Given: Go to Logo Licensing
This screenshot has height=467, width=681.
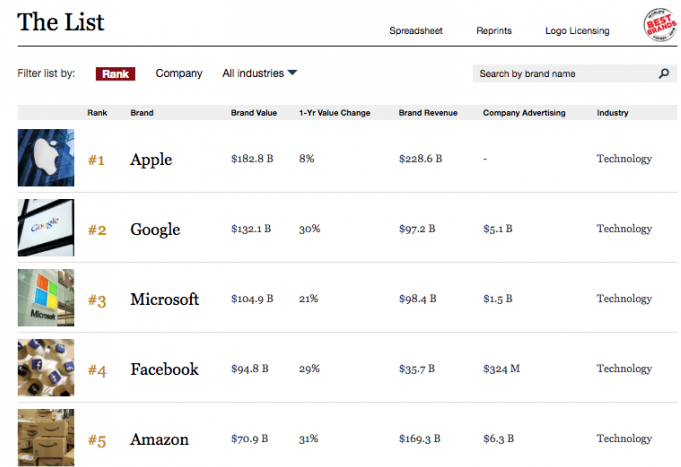Looking at the screenshot, I should tap(577, 31).
